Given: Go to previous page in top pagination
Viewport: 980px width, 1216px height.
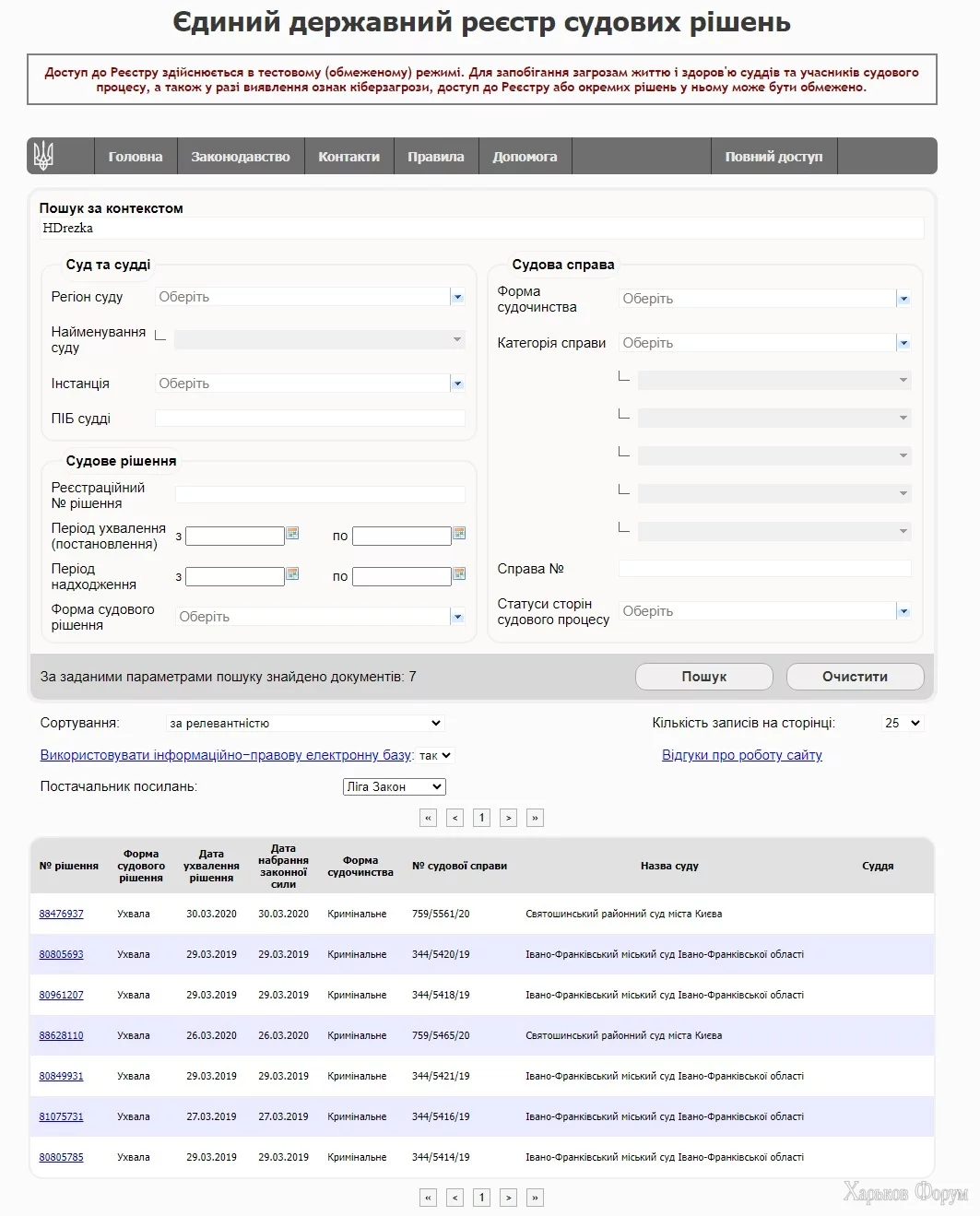Looking at the screenshot, I should 455,818.
